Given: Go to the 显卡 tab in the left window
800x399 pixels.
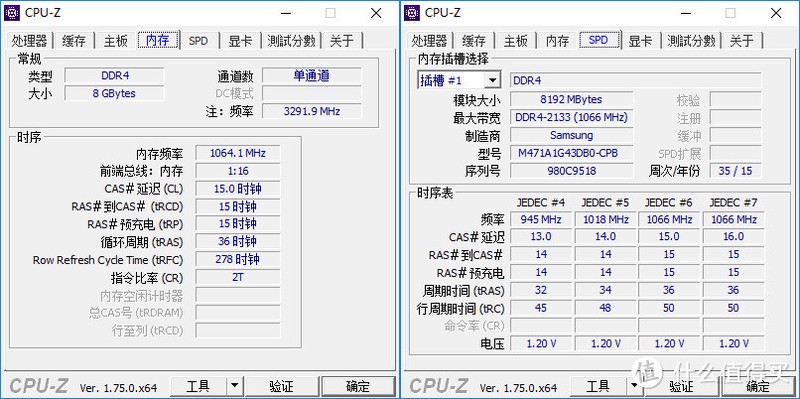Looking at the screenshot, I should [240, 41].
